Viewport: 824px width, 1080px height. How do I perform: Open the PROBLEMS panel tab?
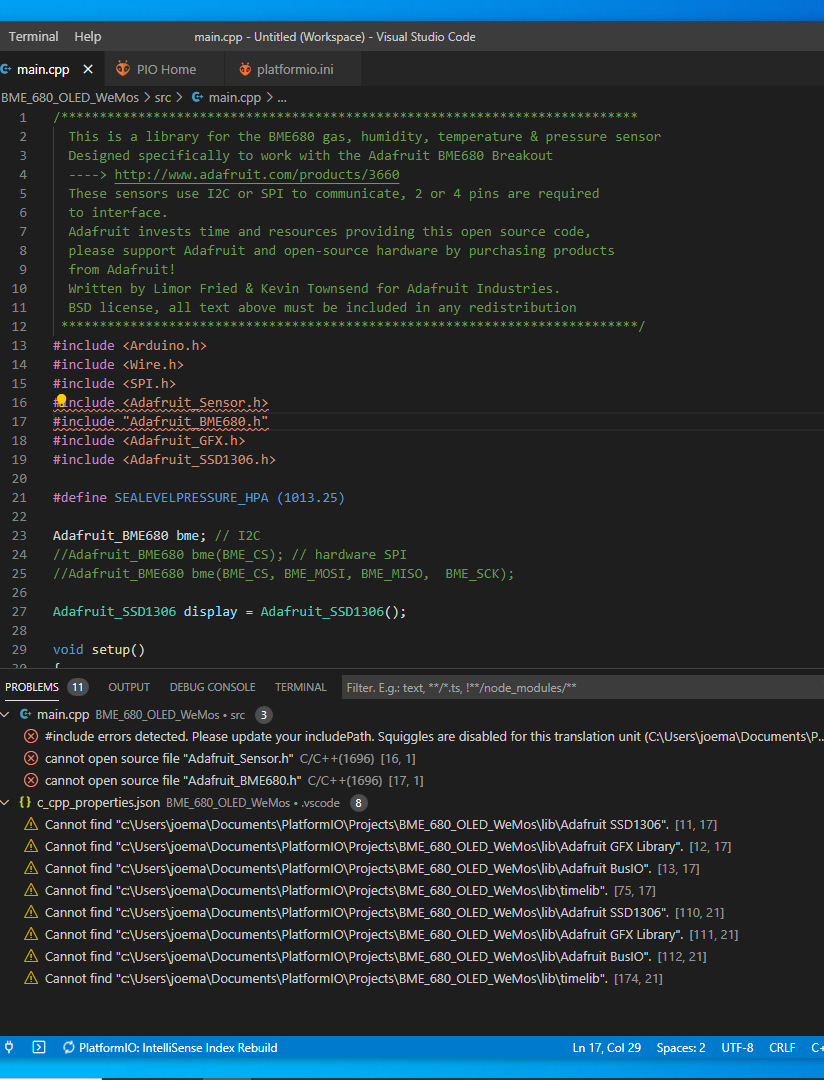click(x=32, y=687)
